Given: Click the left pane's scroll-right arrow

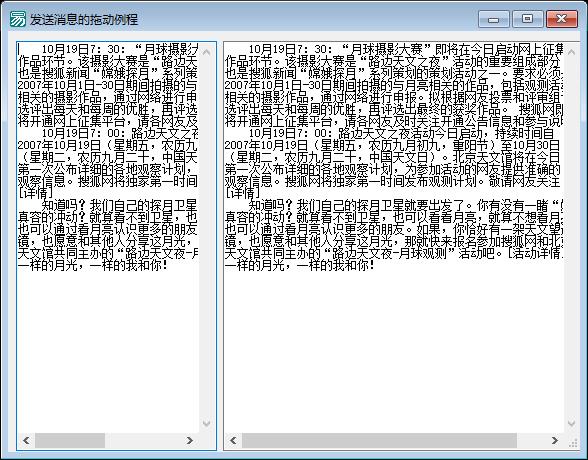Looking at the screenshot, I should coord(190,440).
